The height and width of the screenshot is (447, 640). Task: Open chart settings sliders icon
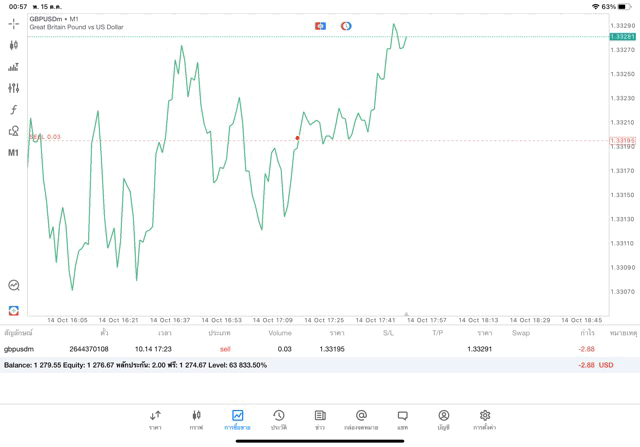tap(13, 88)
